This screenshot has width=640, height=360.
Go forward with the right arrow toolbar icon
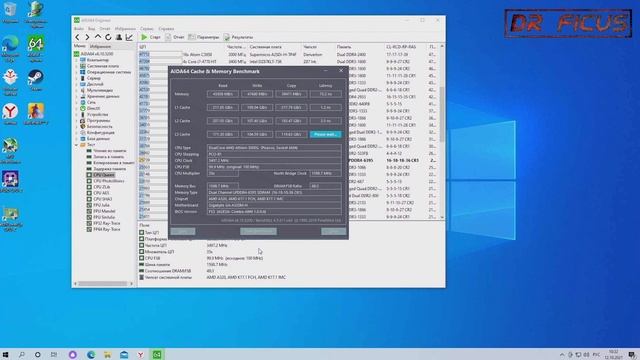87,37
